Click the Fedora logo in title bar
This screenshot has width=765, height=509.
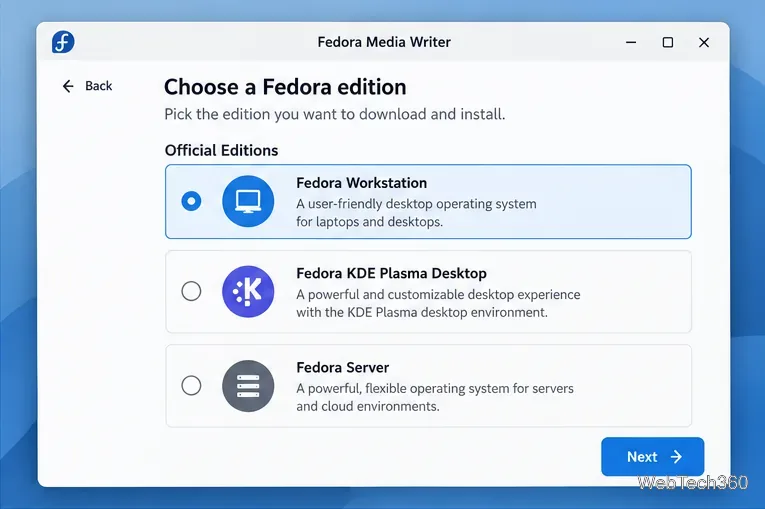pyautogui.click(x=63, y=42)
